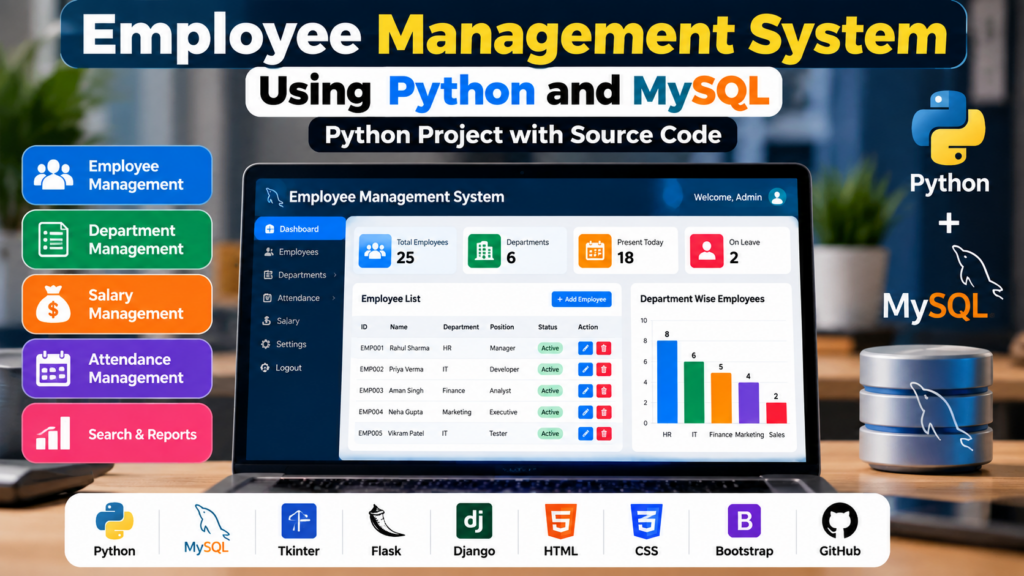1024x576 pixels.
Task: Click the purple Marketing bar in chart
Action: coord(748,403)
